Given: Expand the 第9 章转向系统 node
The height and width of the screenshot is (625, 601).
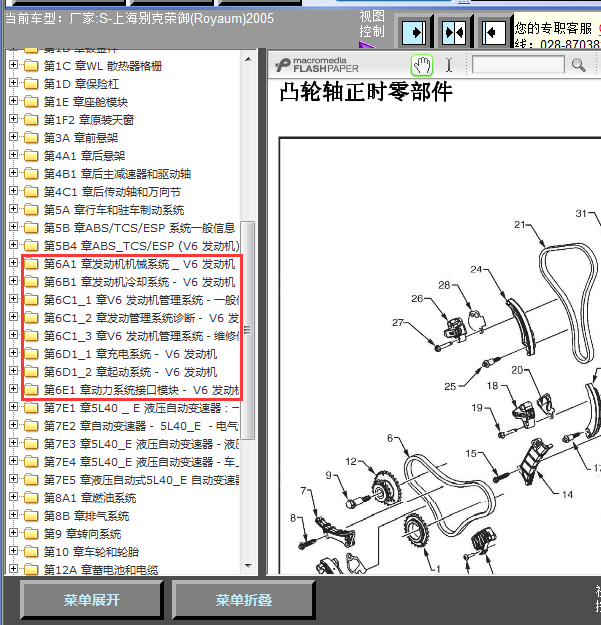Looking at the screenshot, I should point(13,533).
